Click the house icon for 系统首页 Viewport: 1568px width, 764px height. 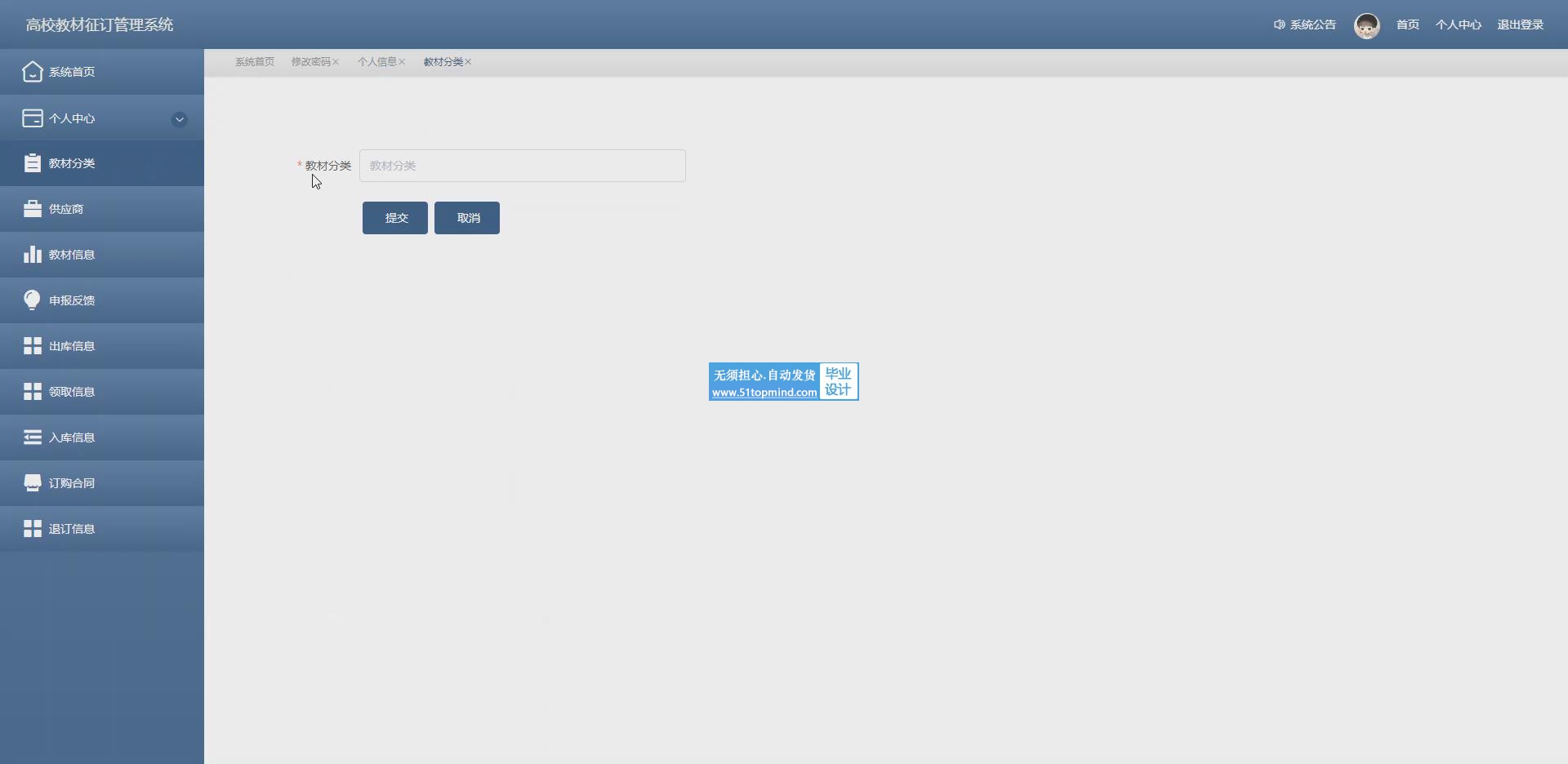pyautogui.click(x=32, y=72)
